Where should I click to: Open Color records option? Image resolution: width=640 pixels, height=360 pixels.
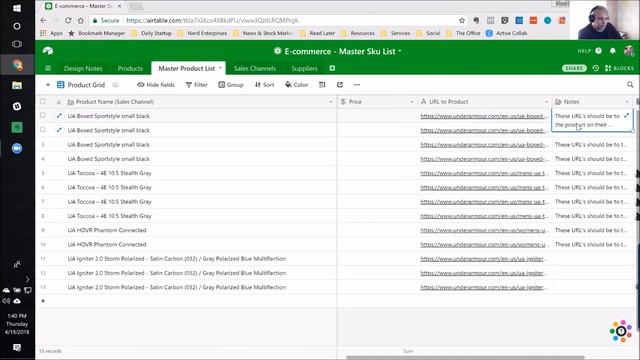point(296,85)
